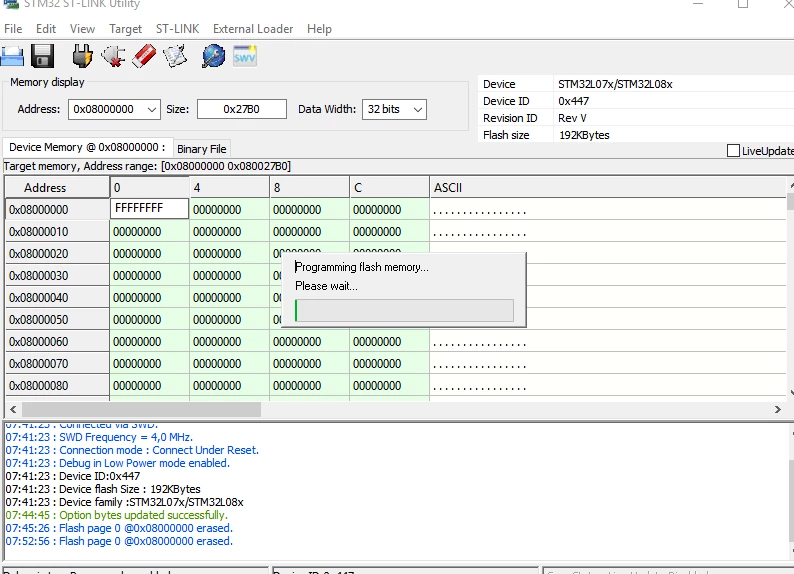Click the horizontal scrollbar left arrow

13,409
